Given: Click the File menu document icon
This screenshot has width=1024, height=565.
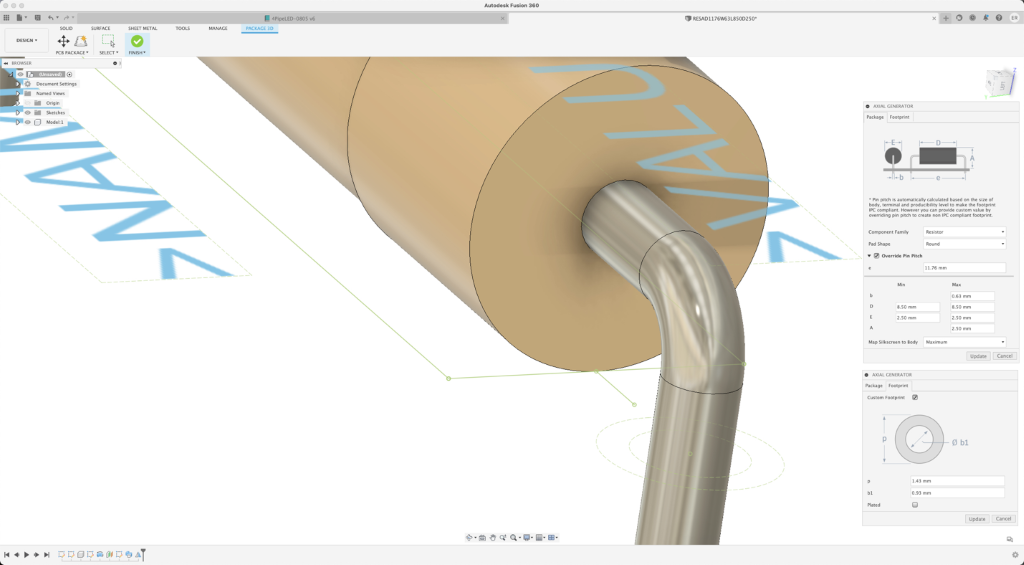Looking at the screenshot, I should tap(20, 18).
